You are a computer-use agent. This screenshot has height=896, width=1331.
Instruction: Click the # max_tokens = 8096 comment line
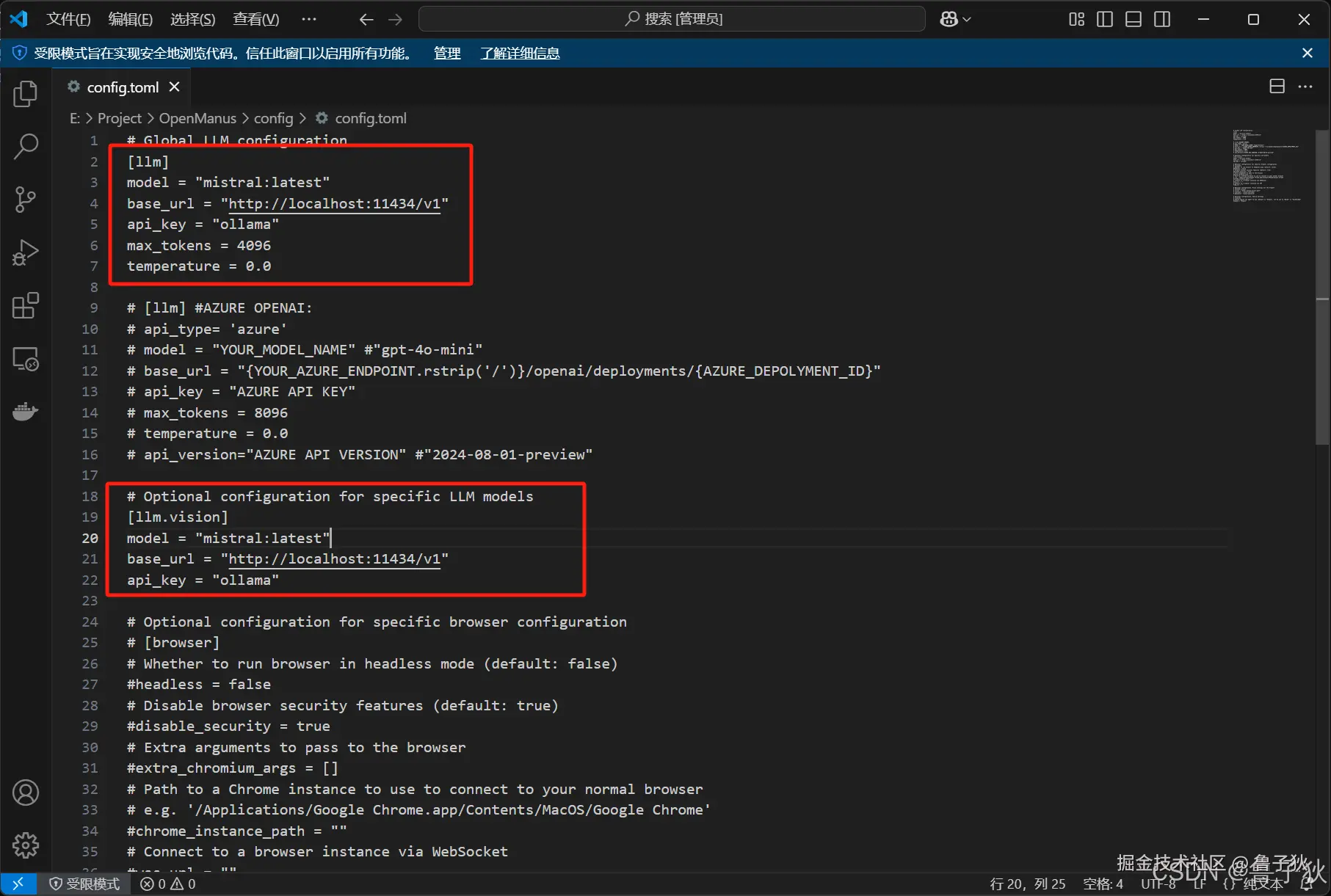tap(207, 412)
